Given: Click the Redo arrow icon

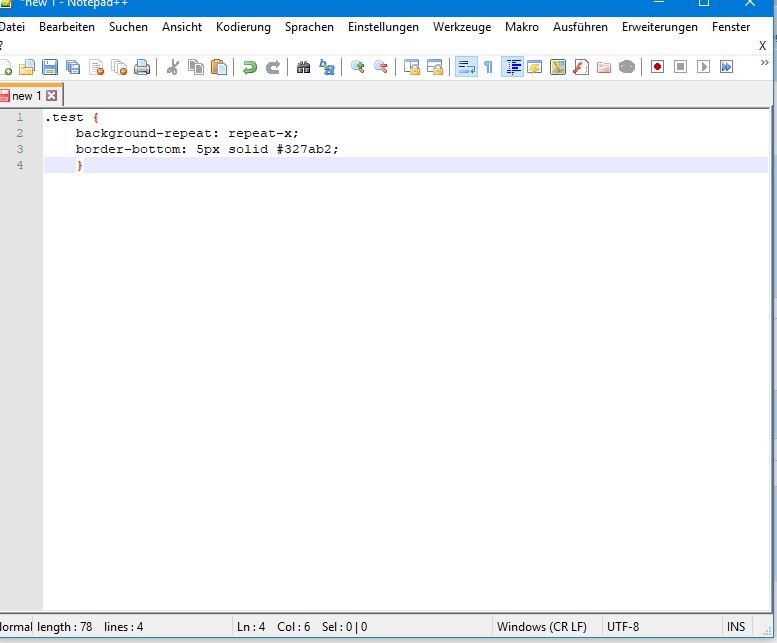Looking at the screenshot, I should coord(272,67).
